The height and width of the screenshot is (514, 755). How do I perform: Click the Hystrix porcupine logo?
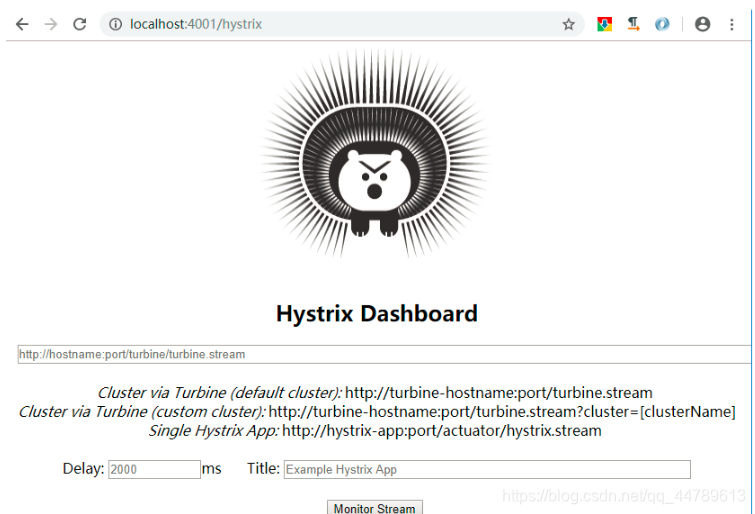click(x=375, y=155)
